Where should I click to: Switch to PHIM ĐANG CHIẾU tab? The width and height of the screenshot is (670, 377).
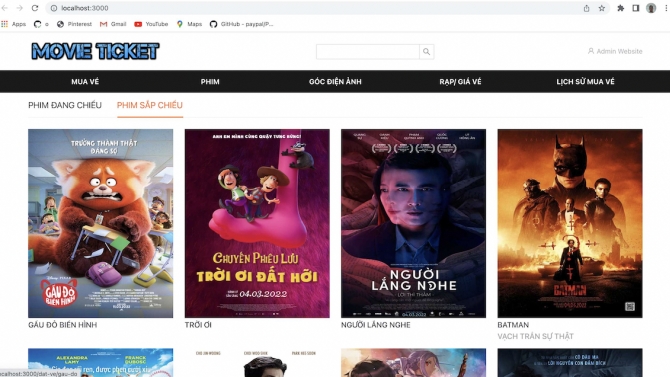click(65, 105)
